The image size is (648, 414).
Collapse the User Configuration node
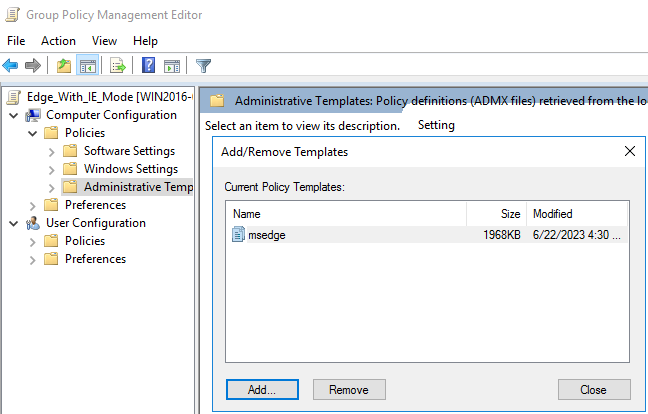pyautogui.click(x=14, y=224)
